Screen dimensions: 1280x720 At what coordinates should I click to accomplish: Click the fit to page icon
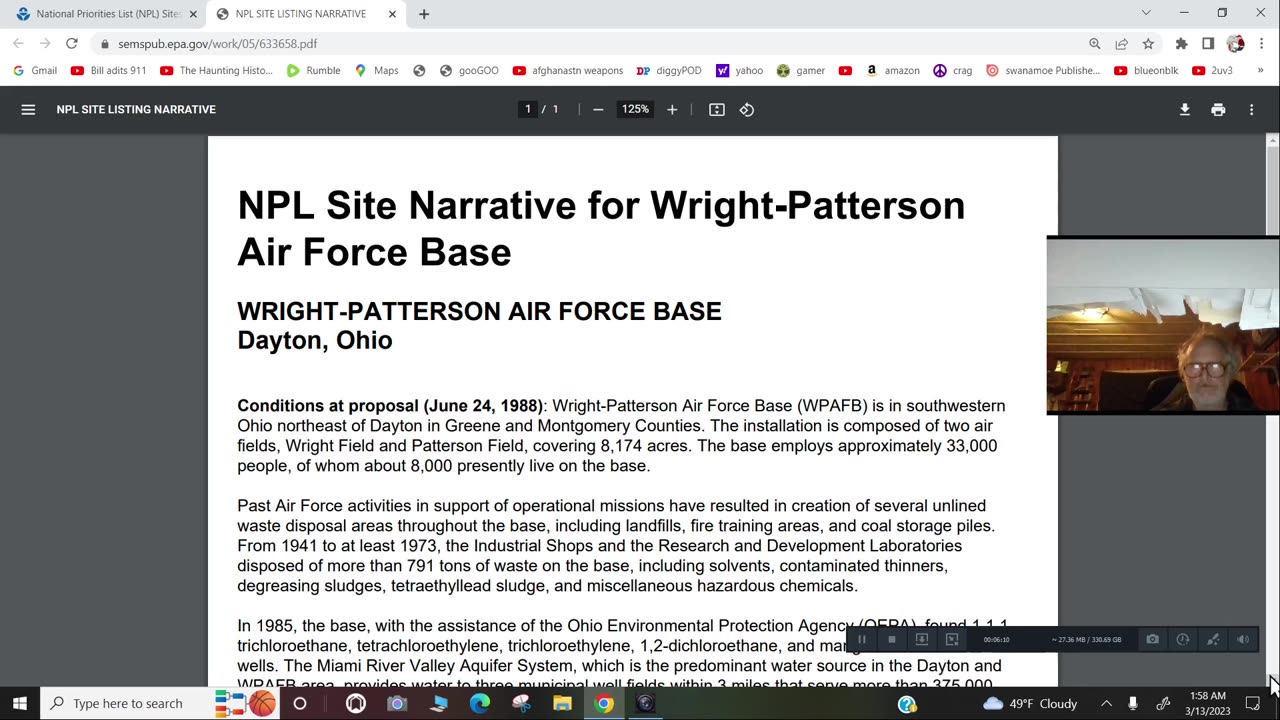pos(717,109)
